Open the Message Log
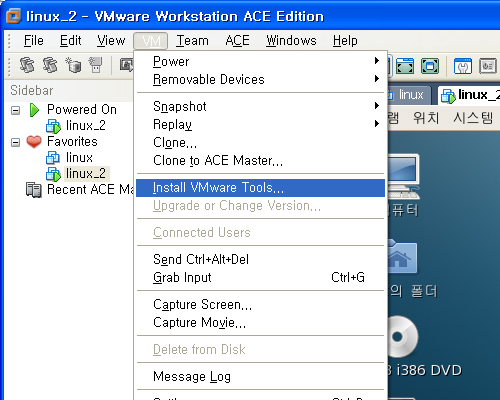Image resolution: width=500 pixels, height=400 pixels. pos(260,376)
